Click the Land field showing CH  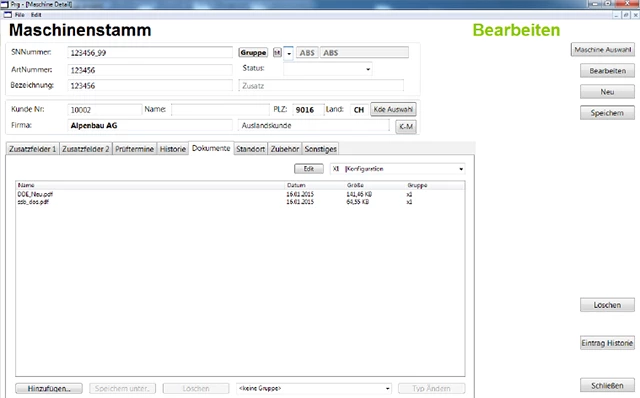click(359, 110)
